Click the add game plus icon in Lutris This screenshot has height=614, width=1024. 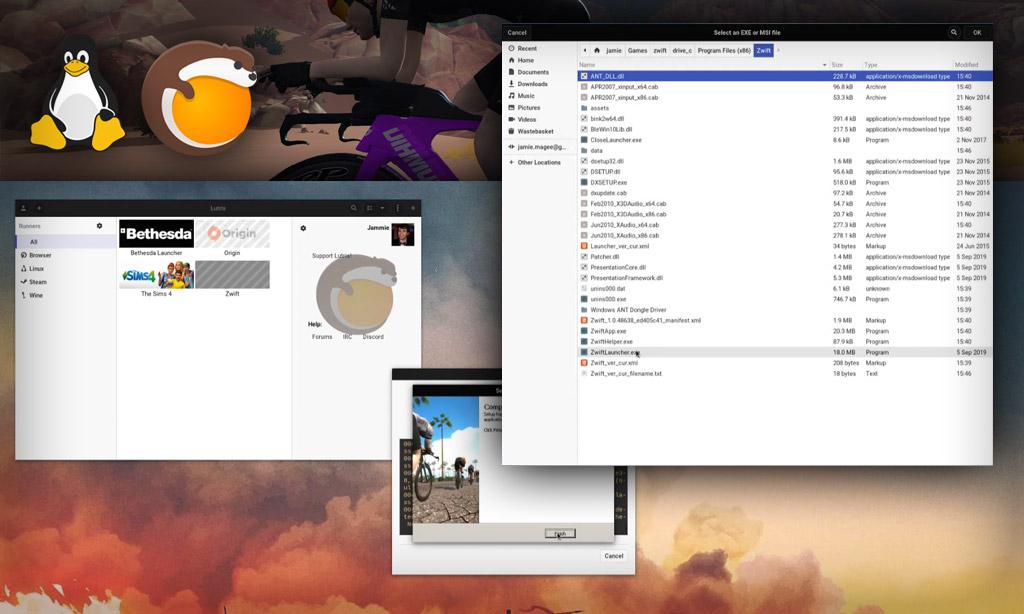(39, 208)
